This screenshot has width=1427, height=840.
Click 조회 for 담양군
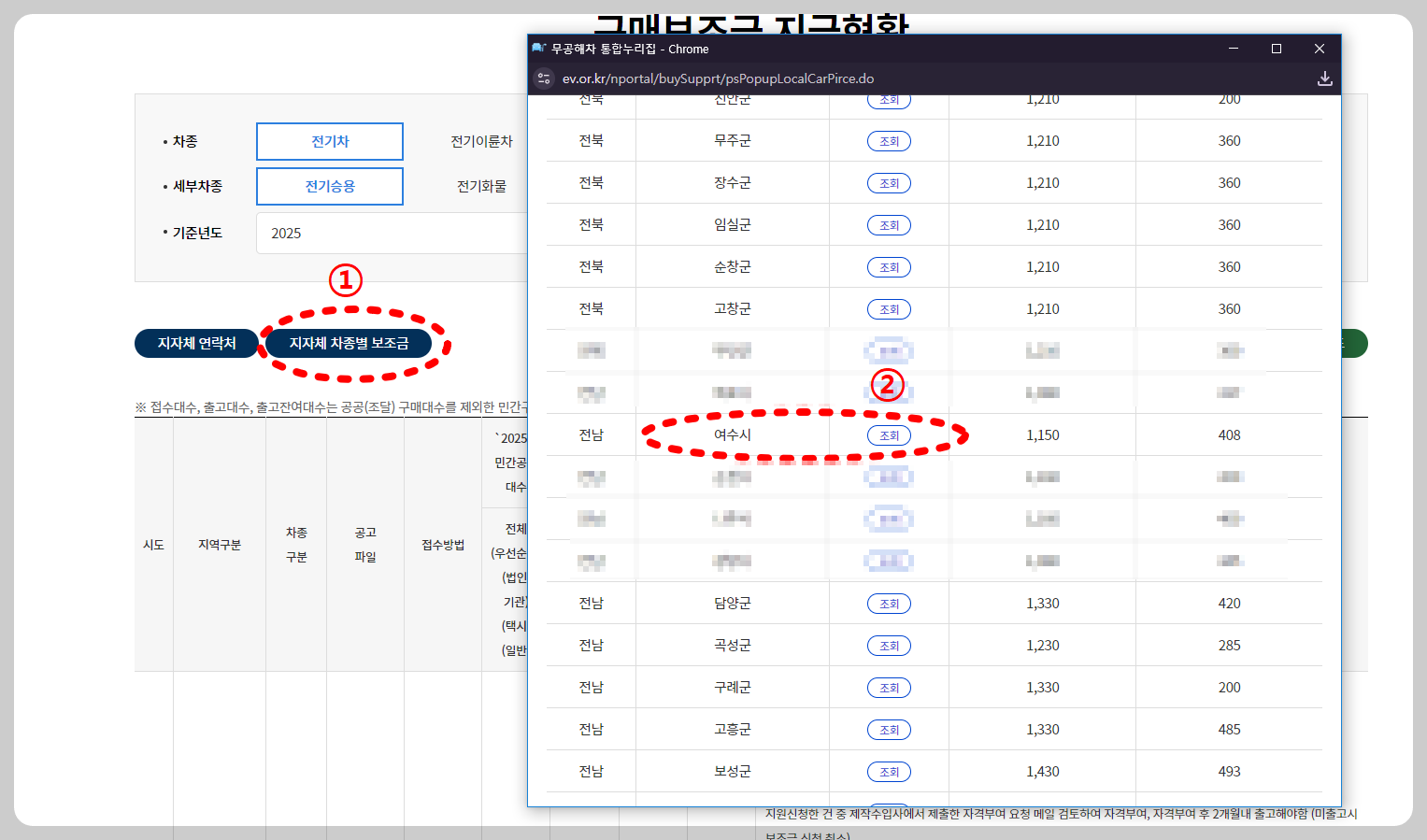coord(889,603)
